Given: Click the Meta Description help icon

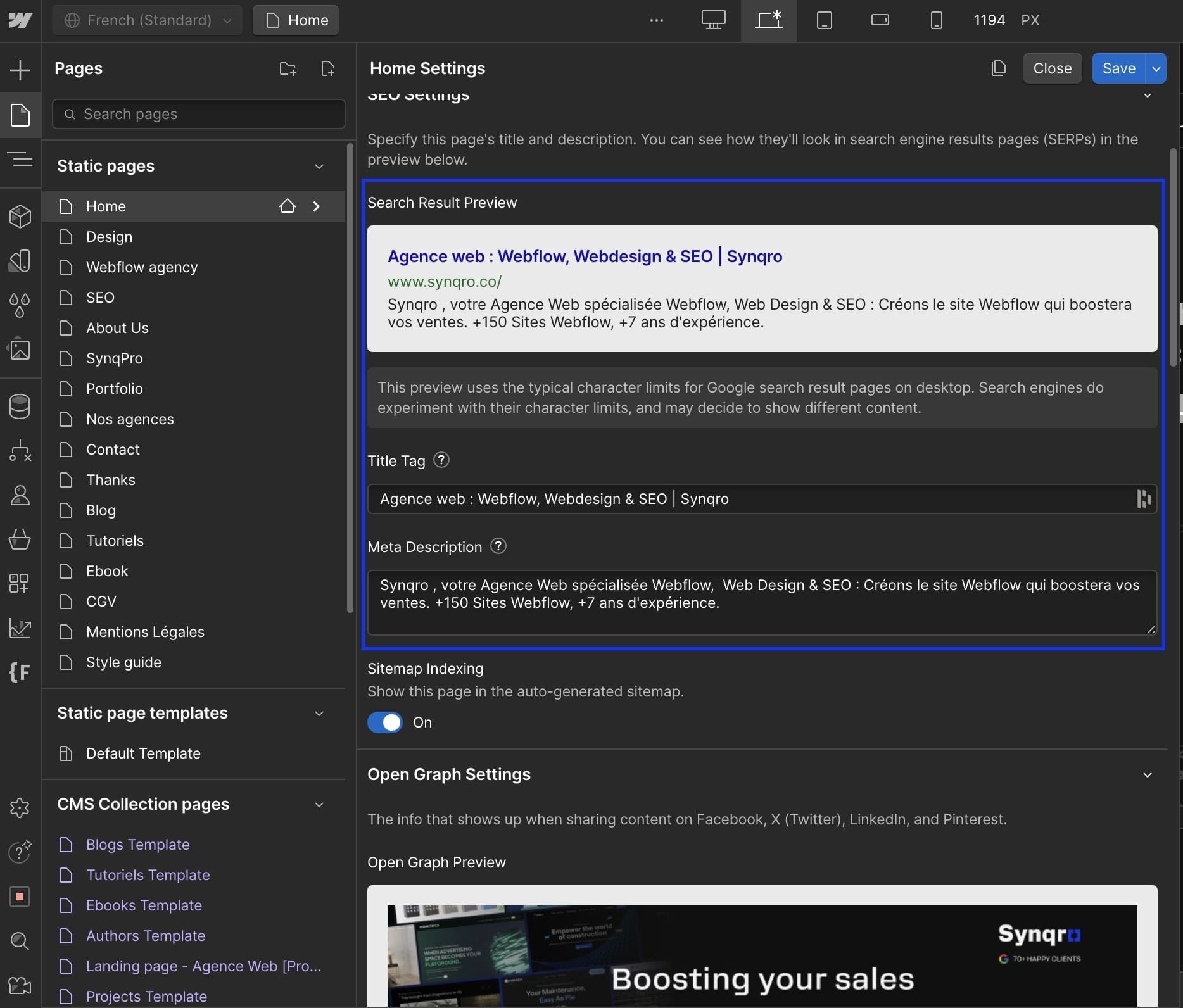Looking at the screenshot, I should click(x=498, y=546).
